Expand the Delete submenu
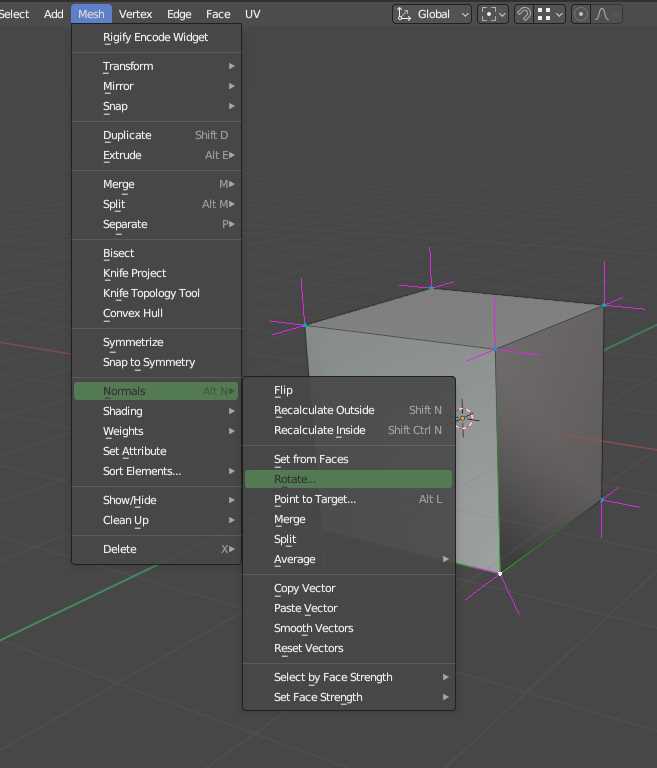The height and width of the screenshot is (768, 657). tap(156, 549)
